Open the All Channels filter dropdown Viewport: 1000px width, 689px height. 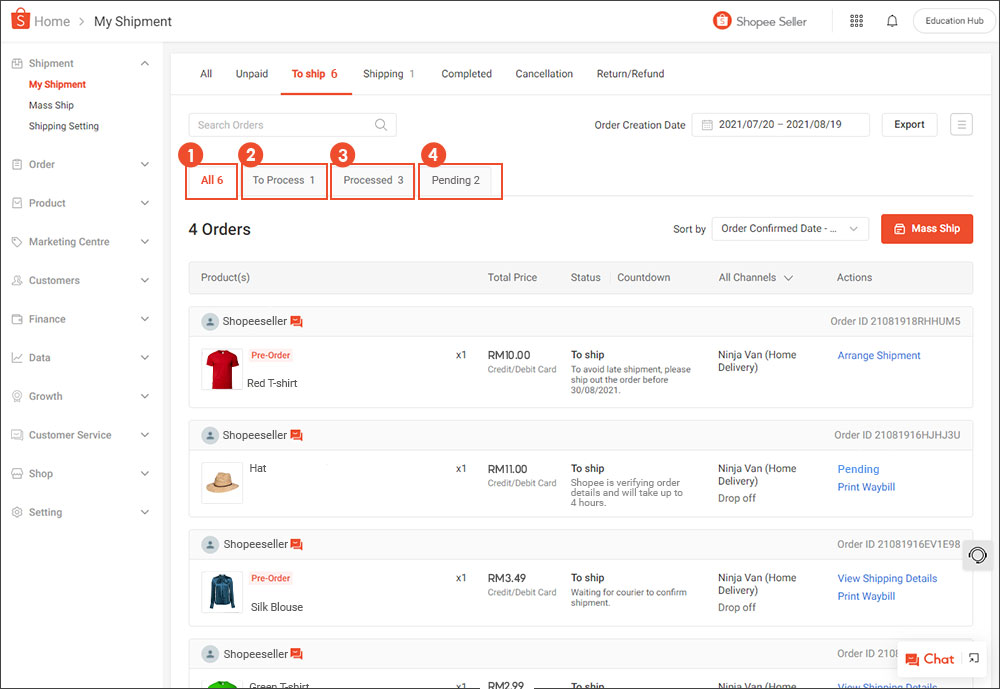tap(755, 277)
